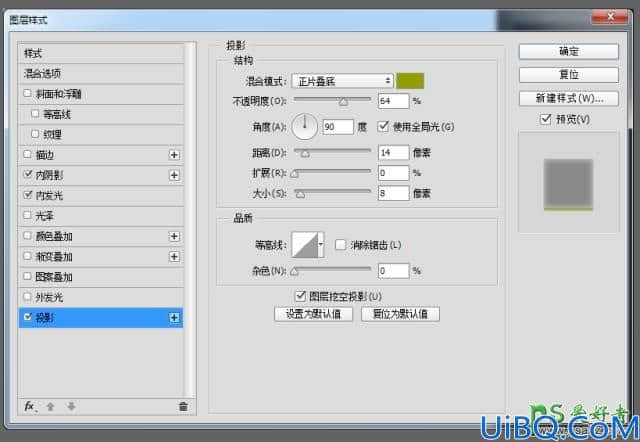Enable 渐变叠加 checkbox
Image resolution: width=640 pixels, height=442 pixels.
[27, 256]
